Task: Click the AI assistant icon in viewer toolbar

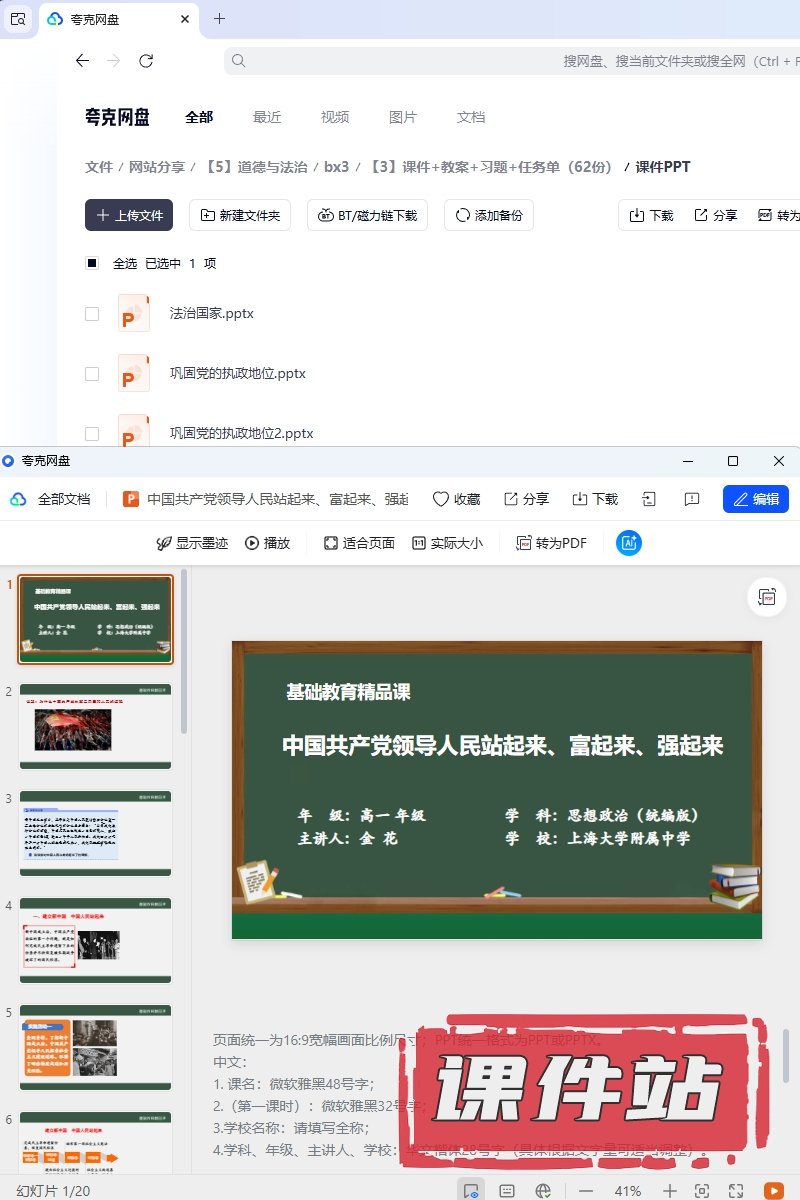Action: [x=629, y=543]
